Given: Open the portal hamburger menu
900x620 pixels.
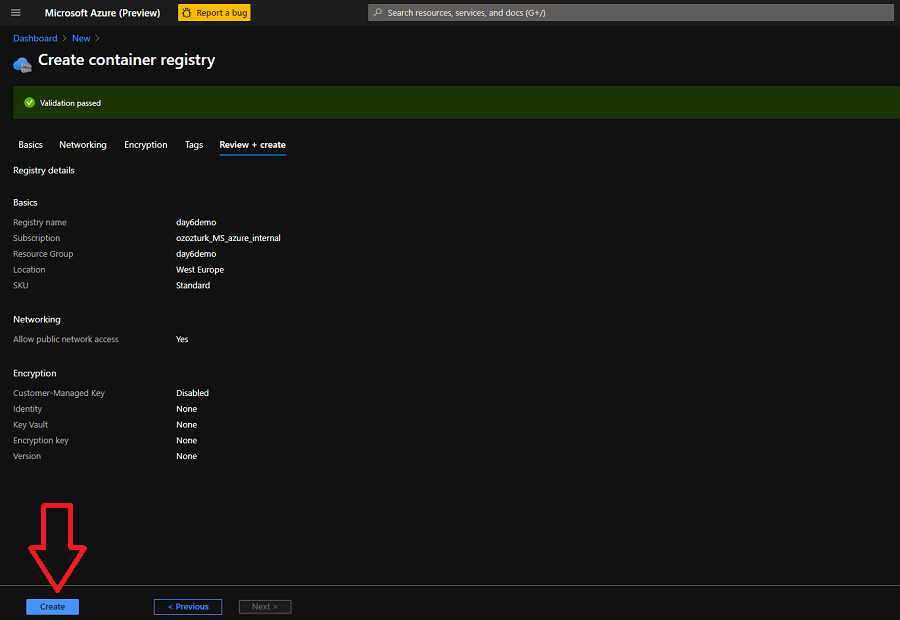Looking at the screenshot, I should click(x=15, y=13).
